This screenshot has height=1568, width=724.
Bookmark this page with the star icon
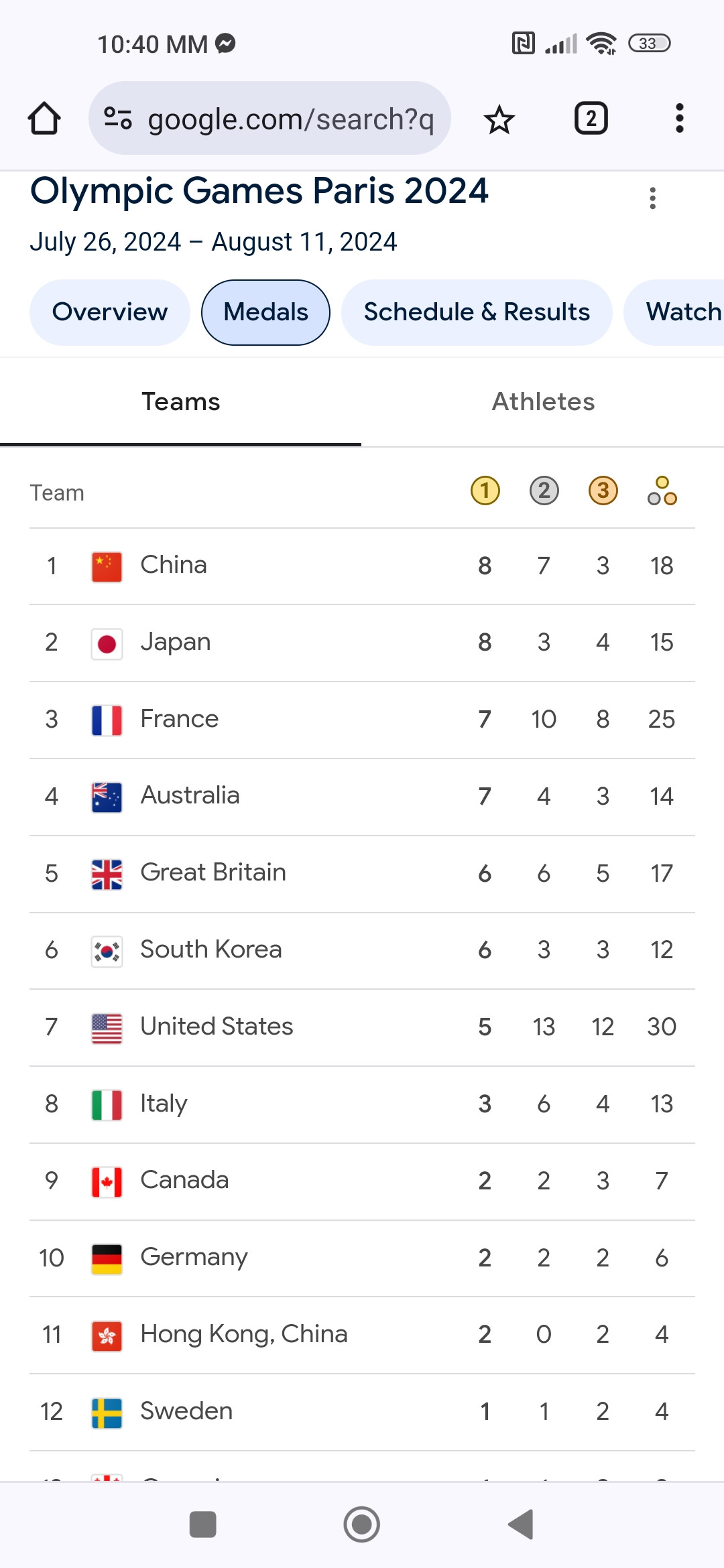[x=499, y=119]
